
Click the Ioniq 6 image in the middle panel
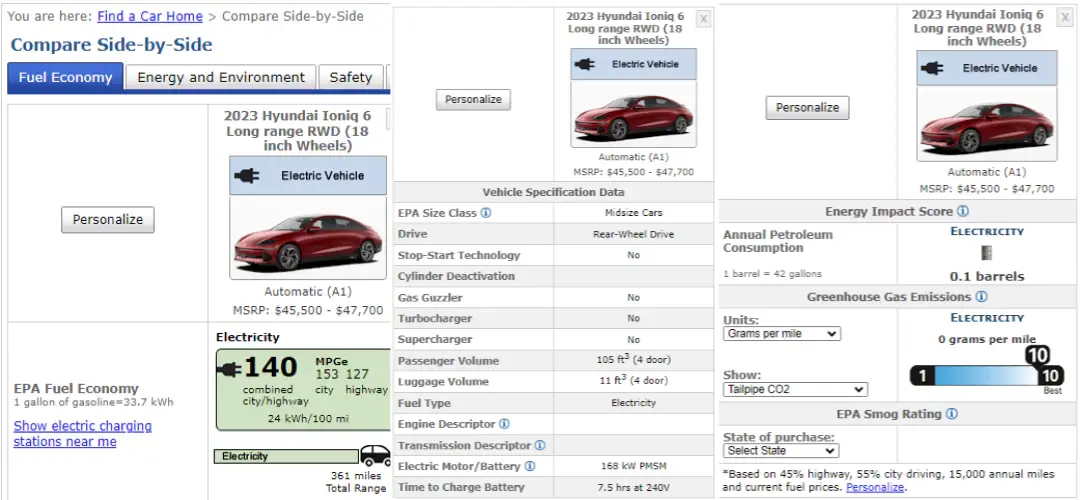(x=633, y=114)
